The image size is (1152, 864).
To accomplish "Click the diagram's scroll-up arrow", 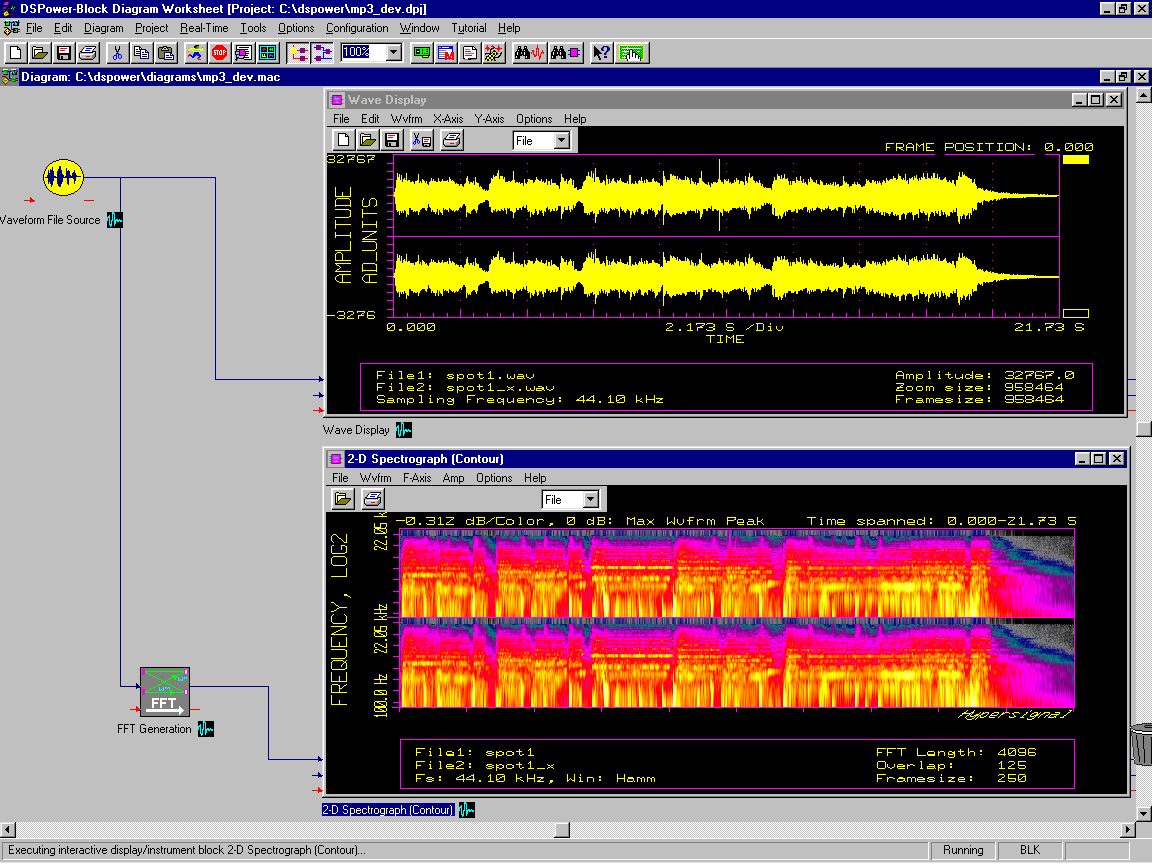I will (x=1144, y=95).
